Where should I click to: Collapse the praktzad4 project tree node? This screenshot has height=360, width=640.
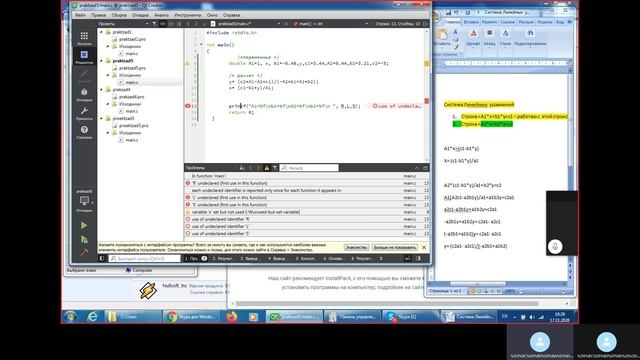(102, 89)
